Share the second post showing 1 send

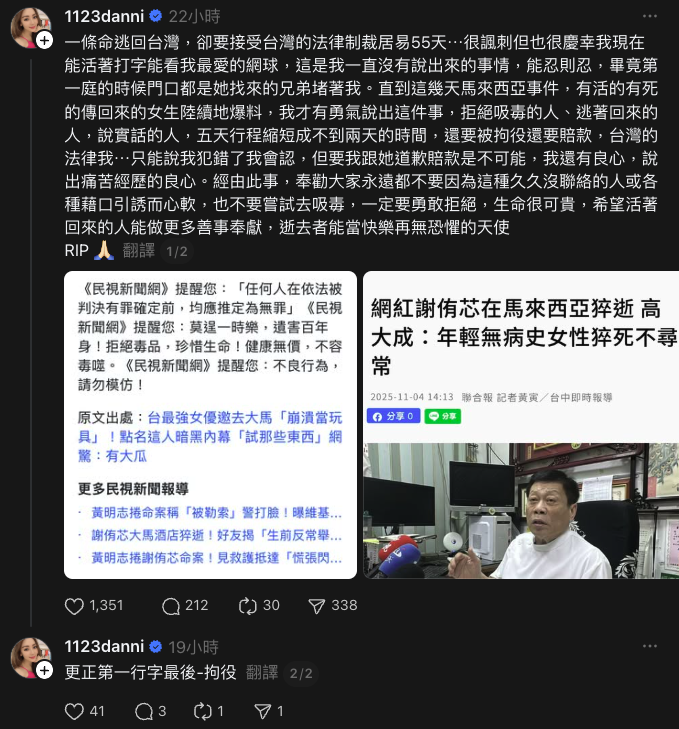pos(268,711)
